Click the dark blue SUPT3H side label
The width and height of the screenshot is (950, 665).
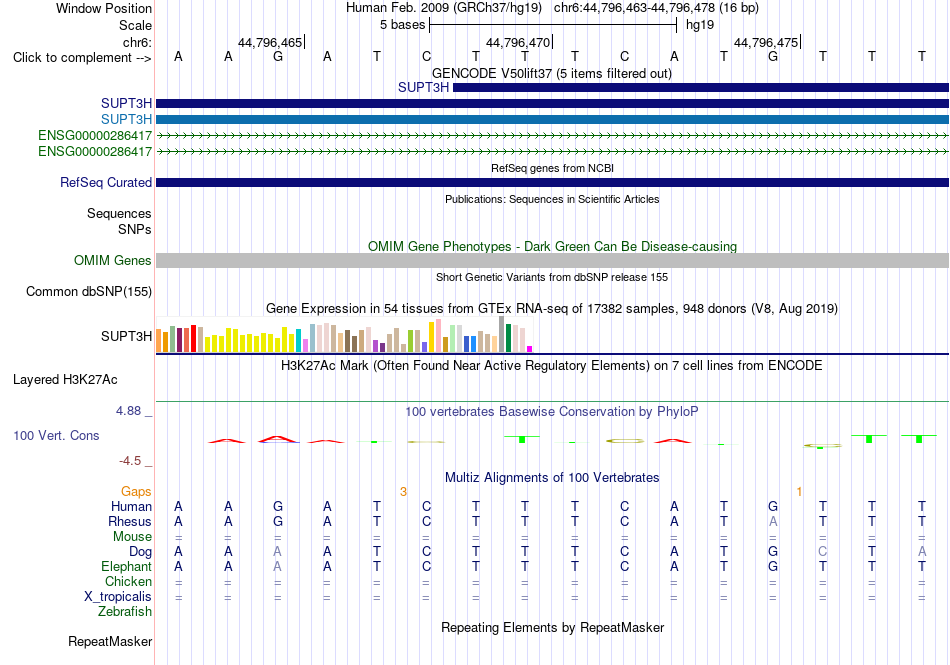coord(126,104)
